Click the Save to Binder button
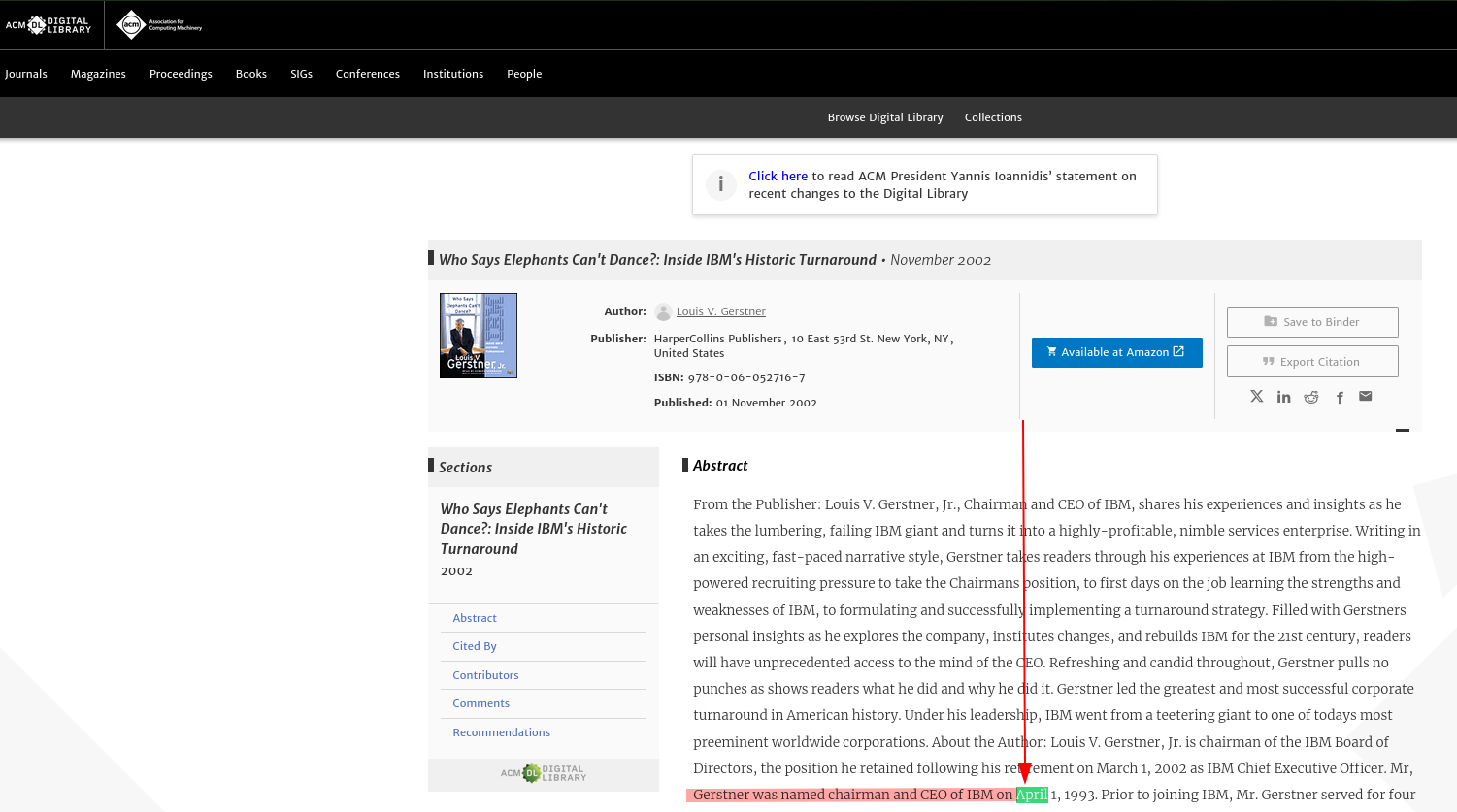The height and width of the screenshot is (812, 1457). [1312, 322]
